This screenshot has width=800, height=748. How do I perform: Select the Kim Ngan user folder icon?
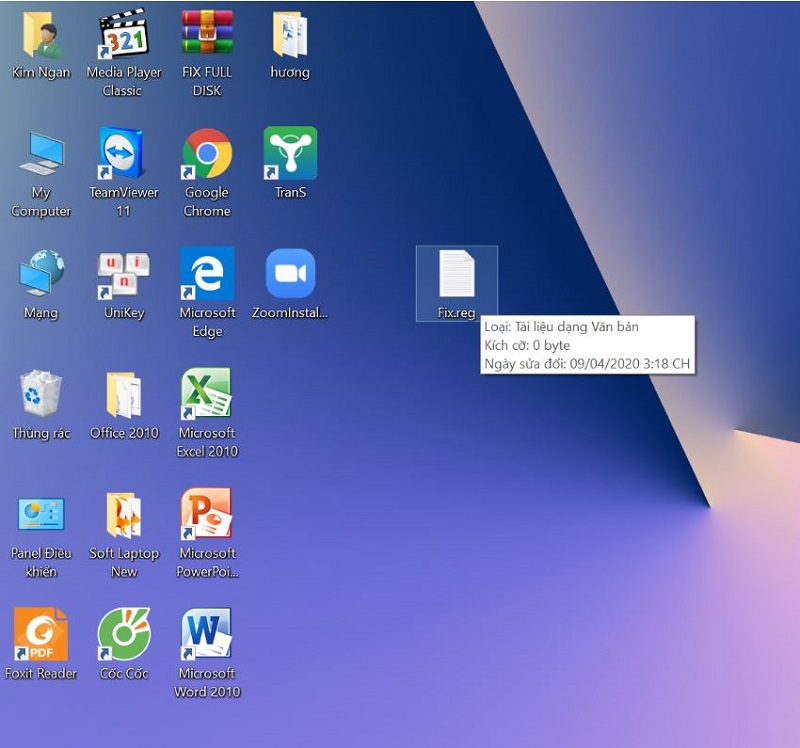(x=42, y=35)
